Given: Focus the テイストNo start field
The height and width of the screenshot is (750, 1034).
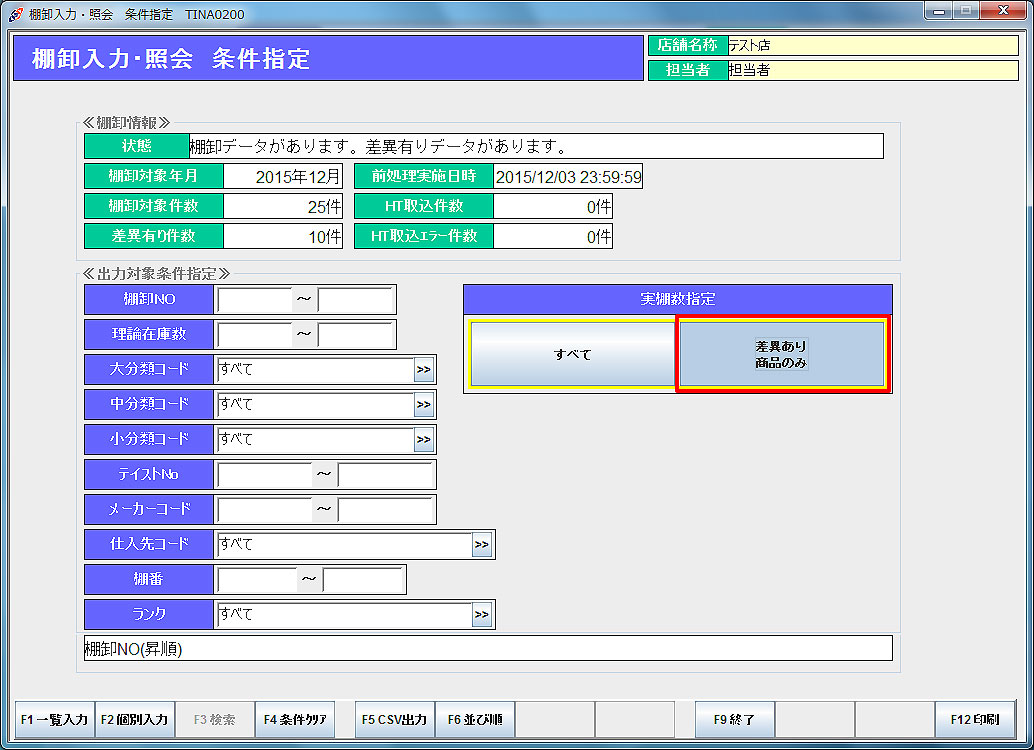Looking at the screenshot, I should (x=264, y=475).
